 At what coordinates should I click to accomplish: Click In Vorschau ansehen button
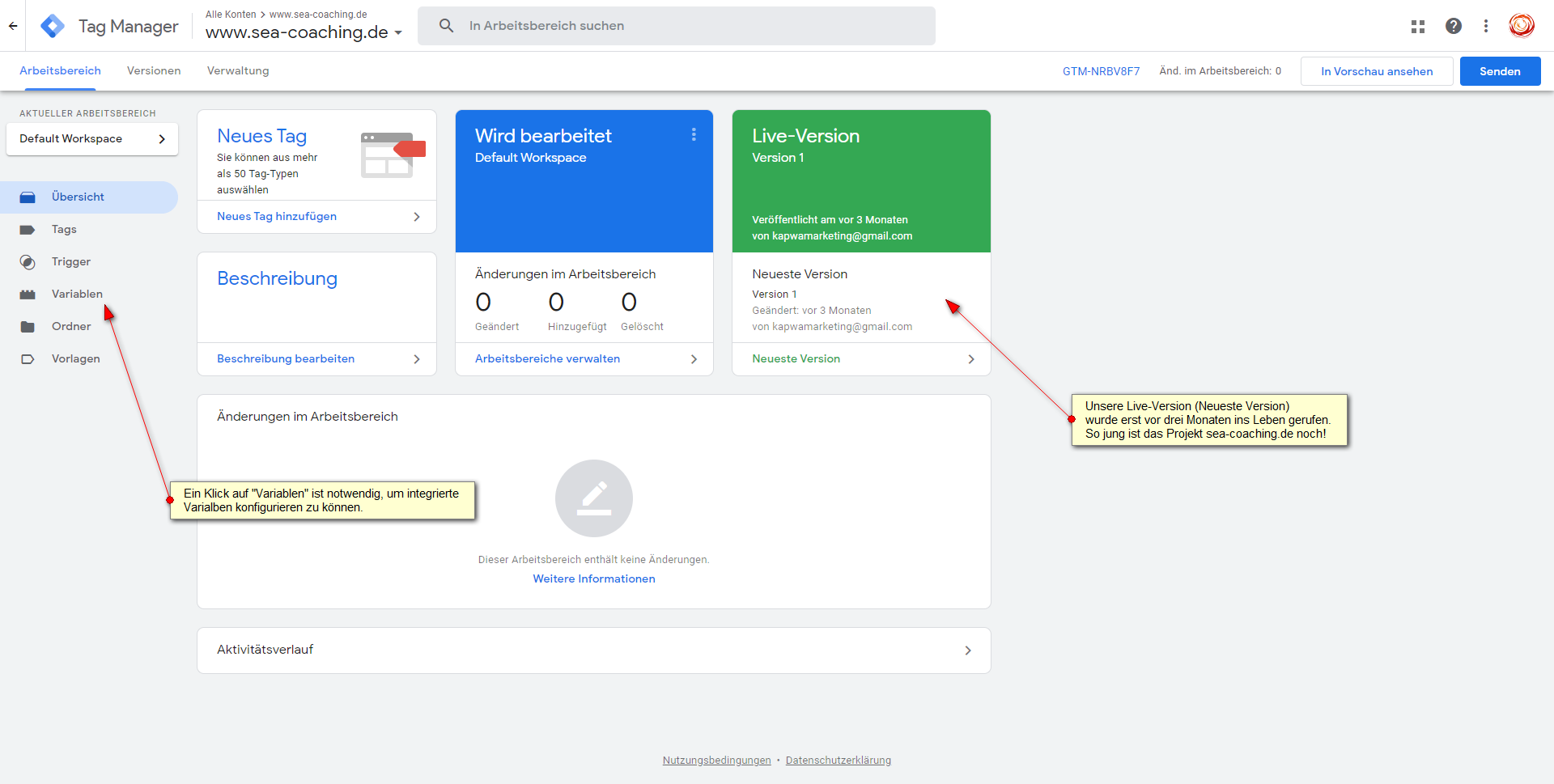pyautogui.click(x=1377, y=71)
